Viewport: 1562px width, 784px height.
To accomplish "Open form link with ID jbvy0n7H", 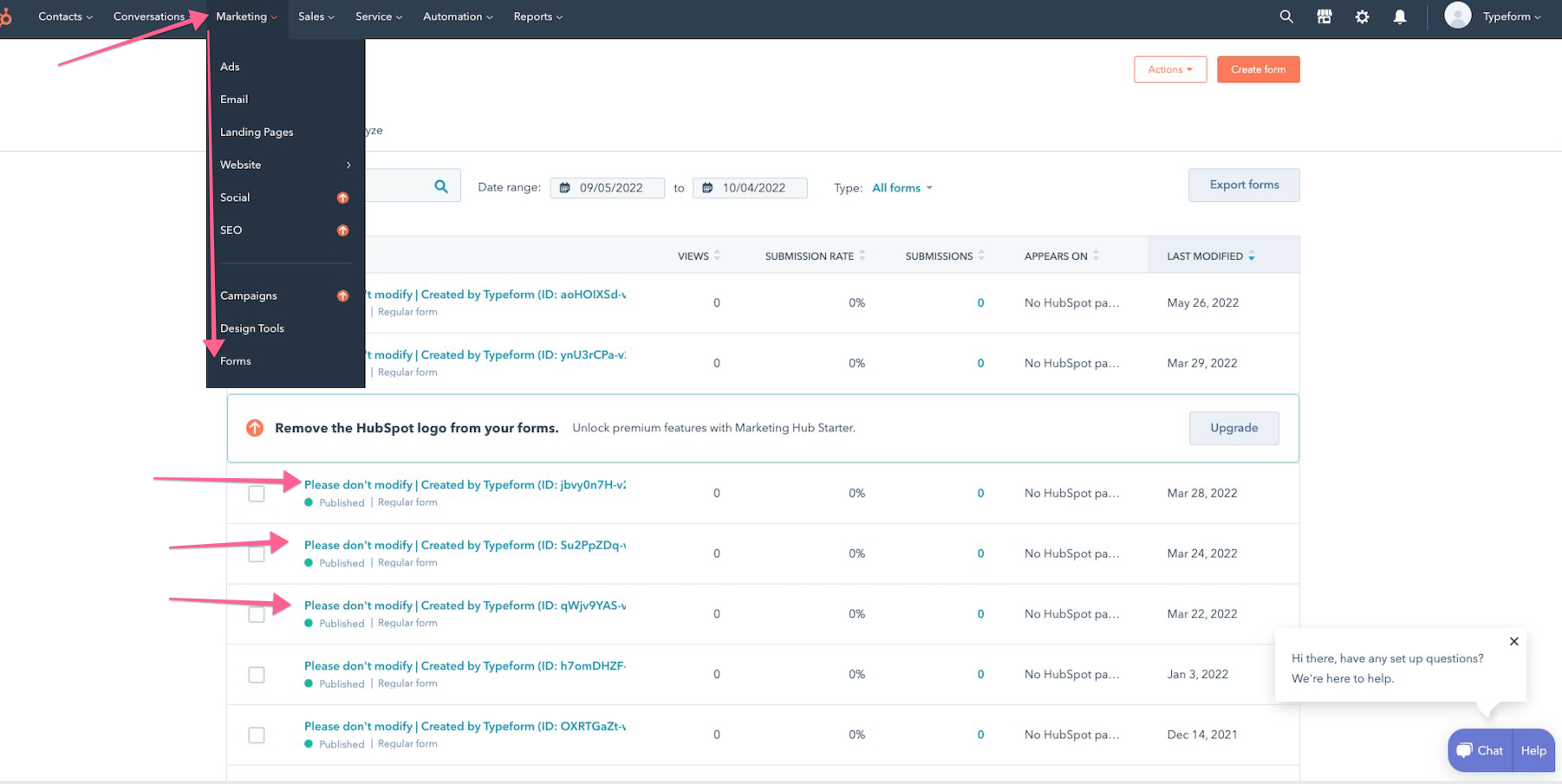I will click(x=465, y=485).
